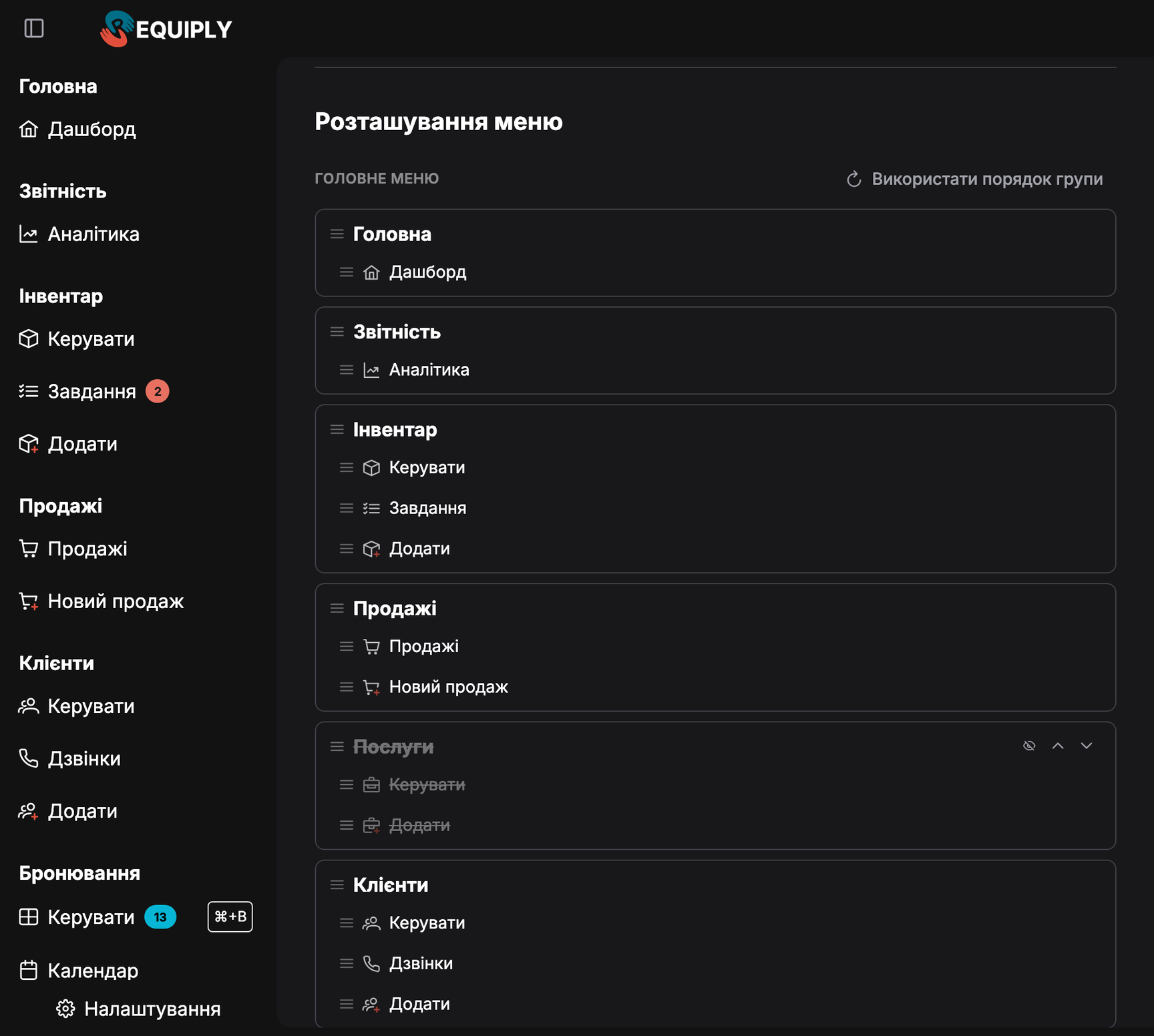The height and width of the screenshot is (1036, 1154).
Task: Open Керувати under Бронювання in sidebar
Action: [77, 917]
